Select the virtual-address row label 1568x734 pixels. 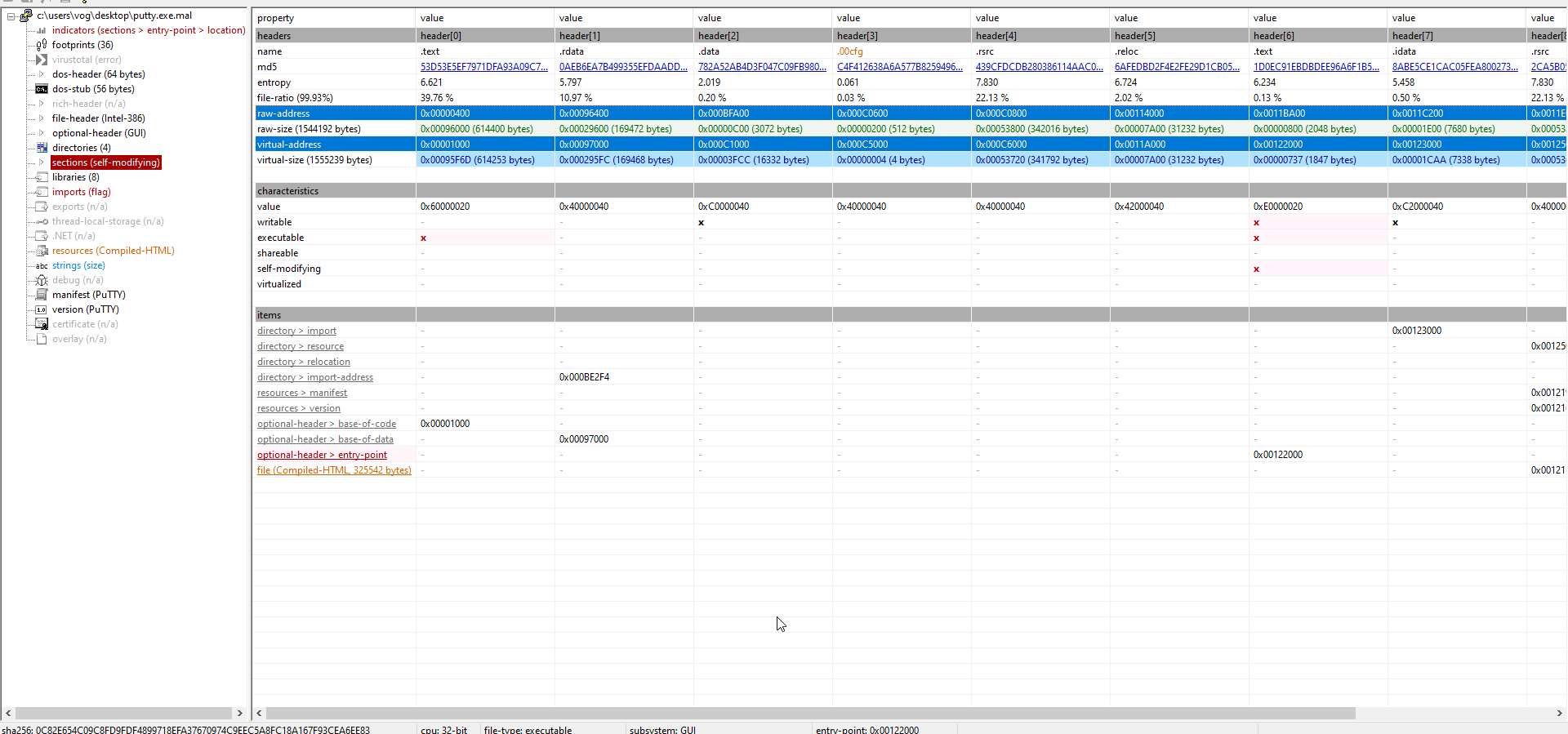[289, 145]
